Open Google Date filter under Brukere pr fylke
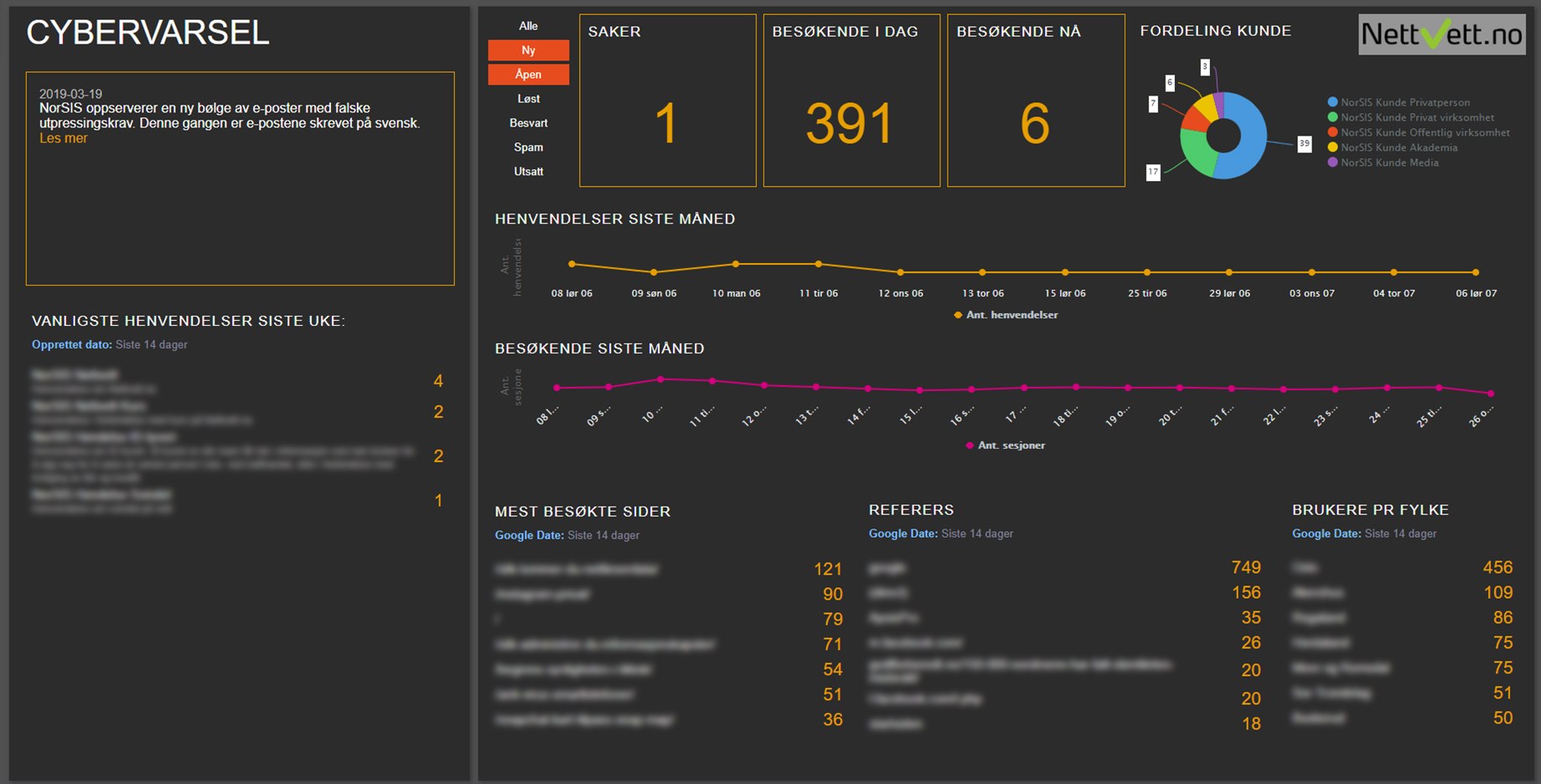 click(x=1399, y=534)
